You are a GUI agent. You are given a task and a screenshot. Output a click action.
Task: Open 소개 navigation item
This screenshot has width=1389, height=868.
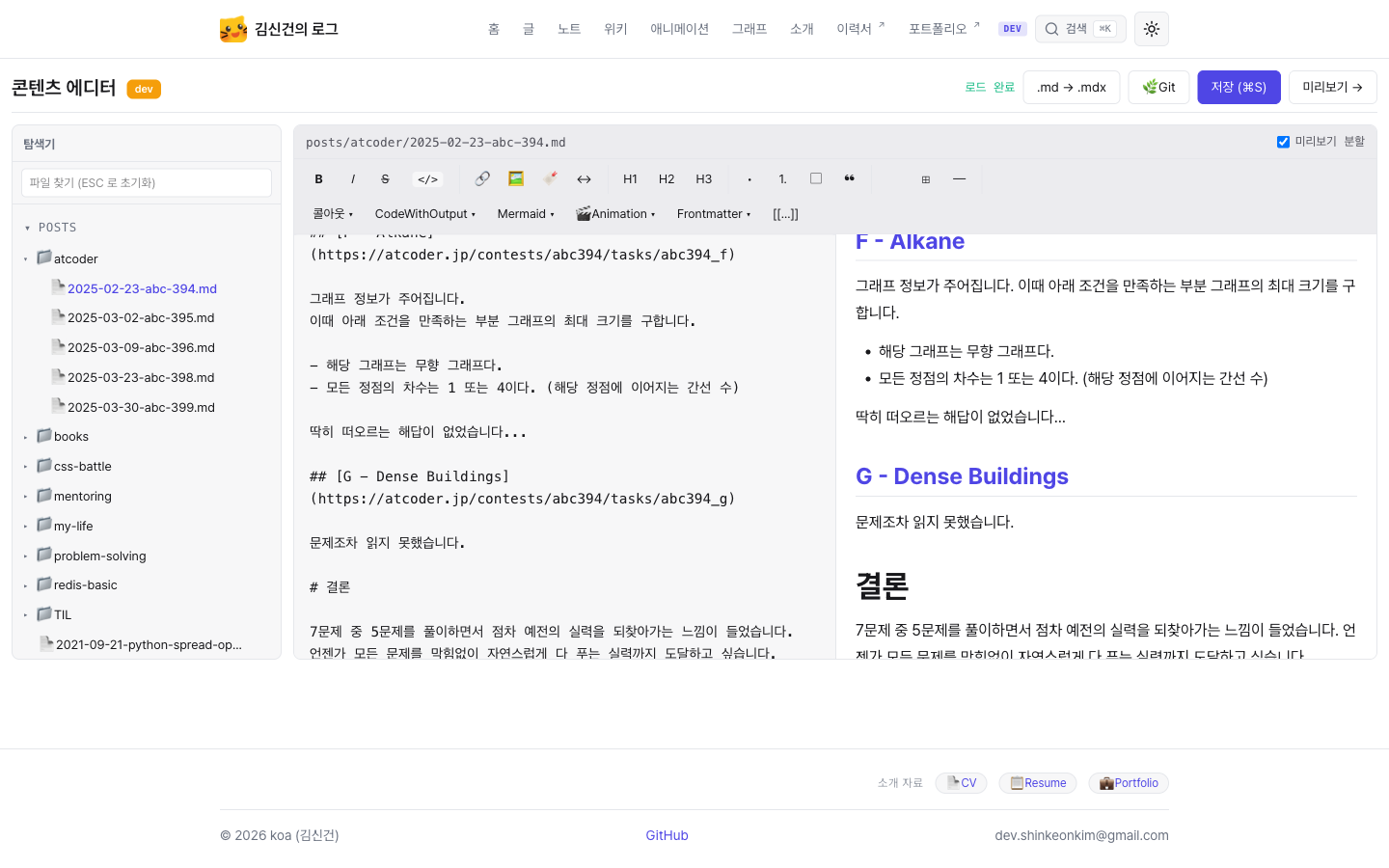pos(802,29)
